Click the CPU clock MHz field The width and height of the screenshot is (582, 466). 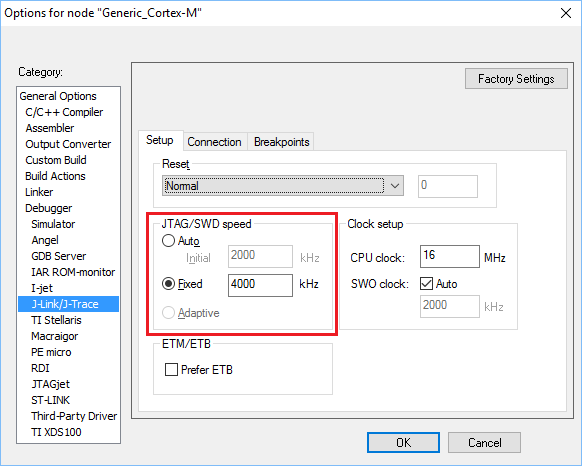(449, 256)
